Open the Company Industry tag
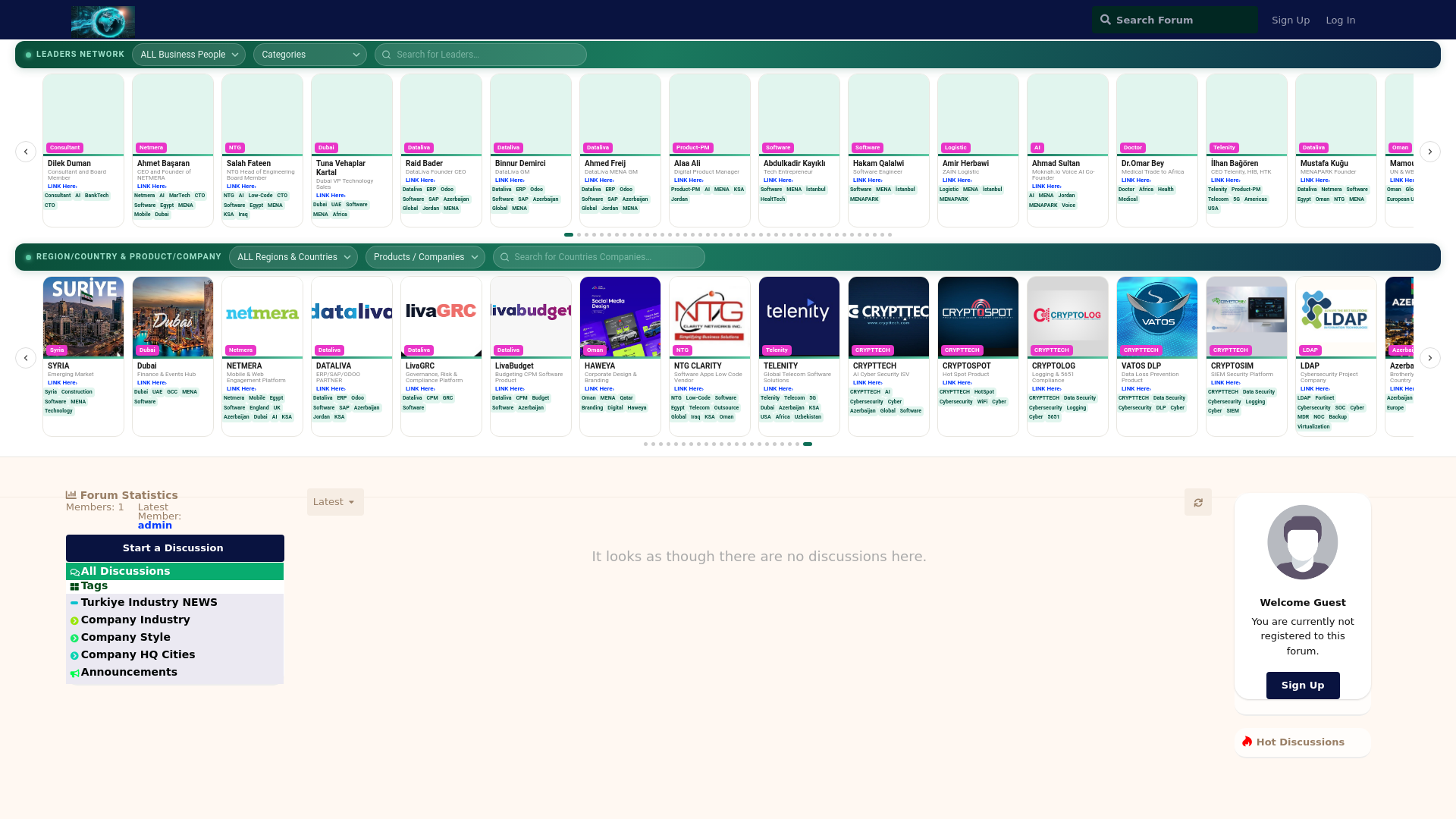Image resolution: width=1456 pixels, height=819 pixels. click(x=174, y=620)
